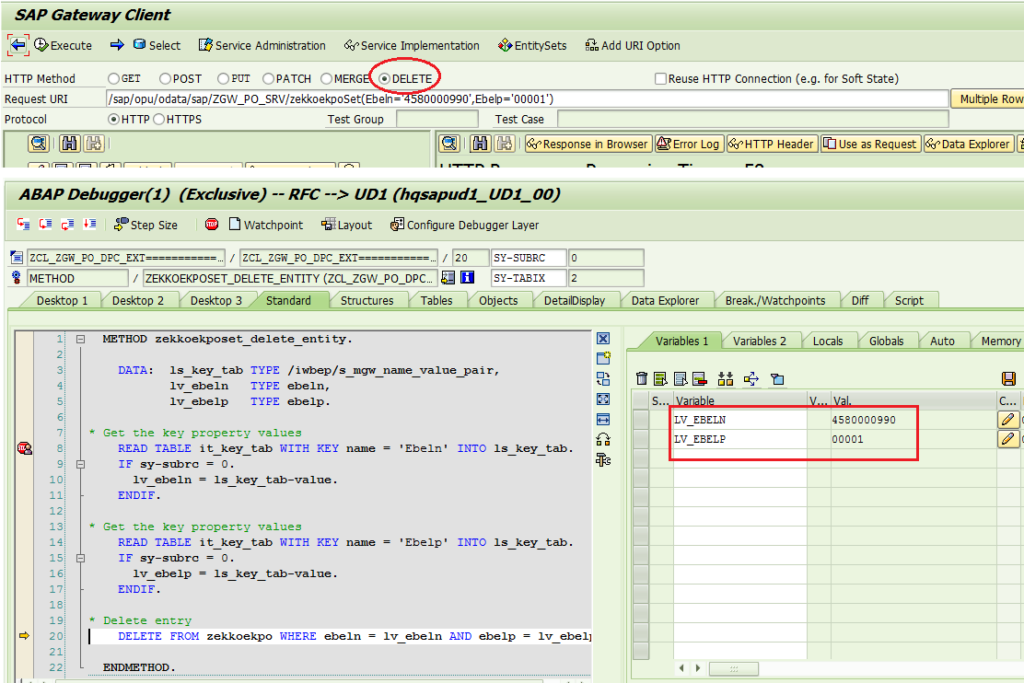Open the Globals tab
The image size is (1024, 683).
click(x=886, y=341)
